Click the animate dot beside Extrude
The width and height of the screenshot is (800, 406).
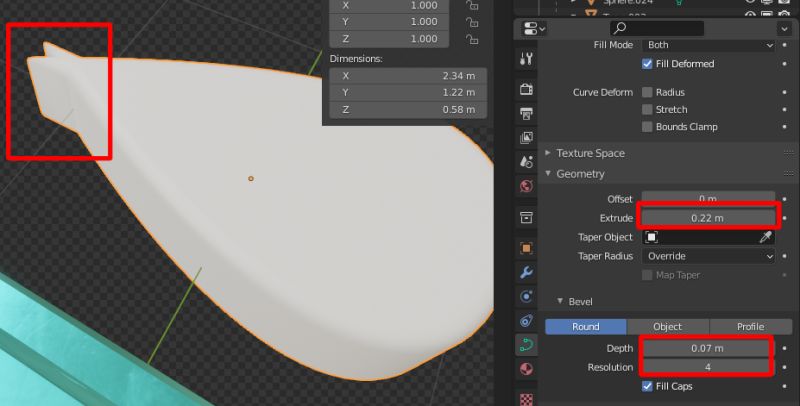pos(785,218)
